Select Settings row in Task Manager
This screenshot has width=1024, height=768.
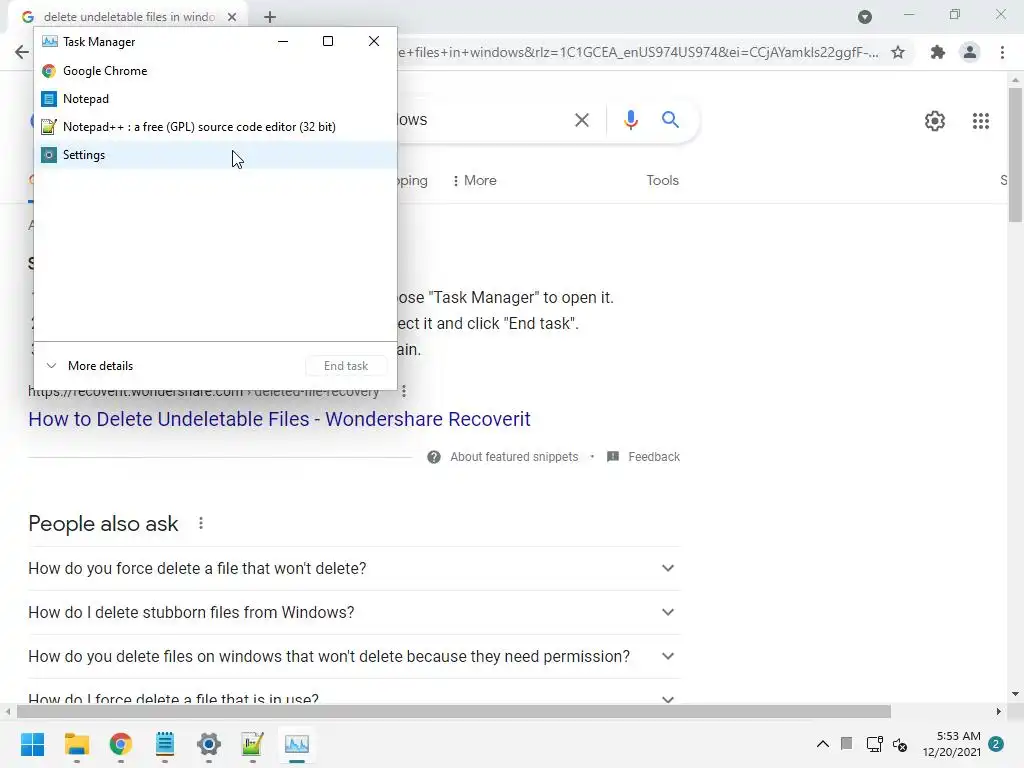(215, 155)
